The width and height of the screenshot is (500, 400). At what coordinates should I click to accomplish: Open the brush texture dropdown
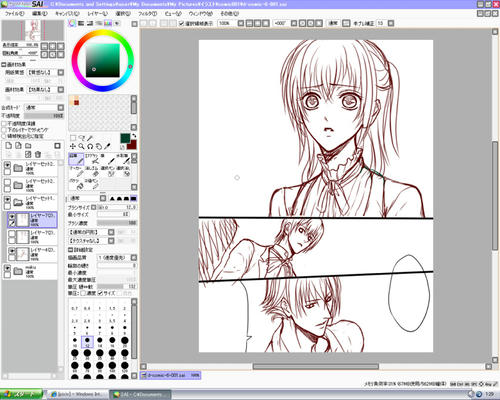[111, 241]
